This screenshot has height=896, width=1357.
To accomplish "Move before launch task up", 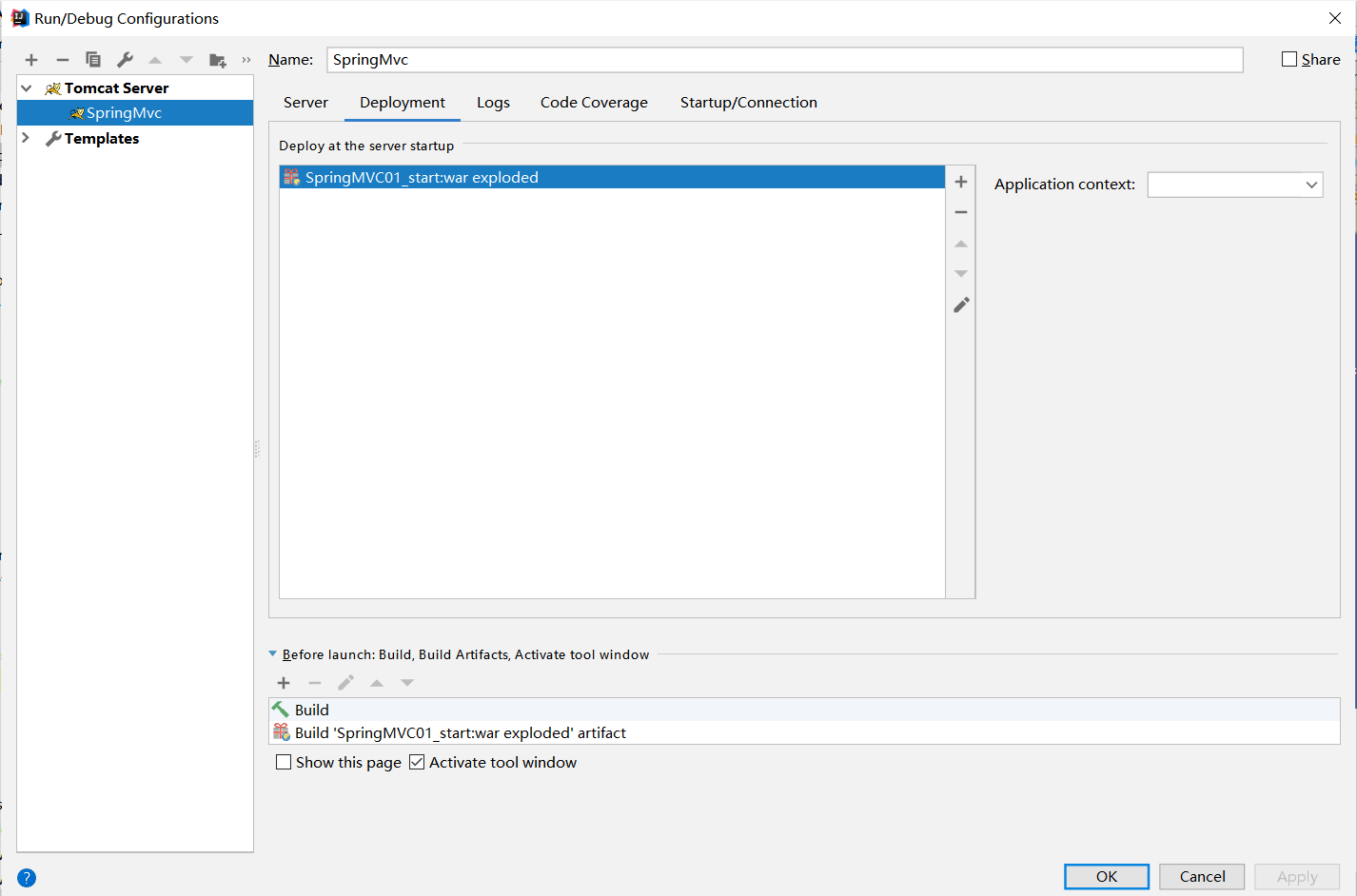I will pyautogui.click(x=377, y=683).
